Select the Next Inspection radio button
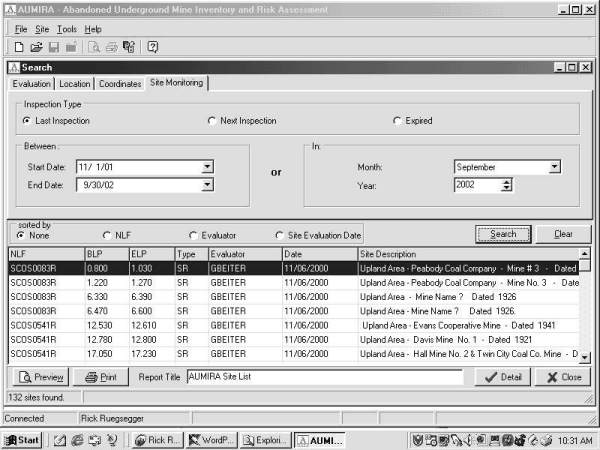This screenshot has height=450, width=600. pos(211,121)
